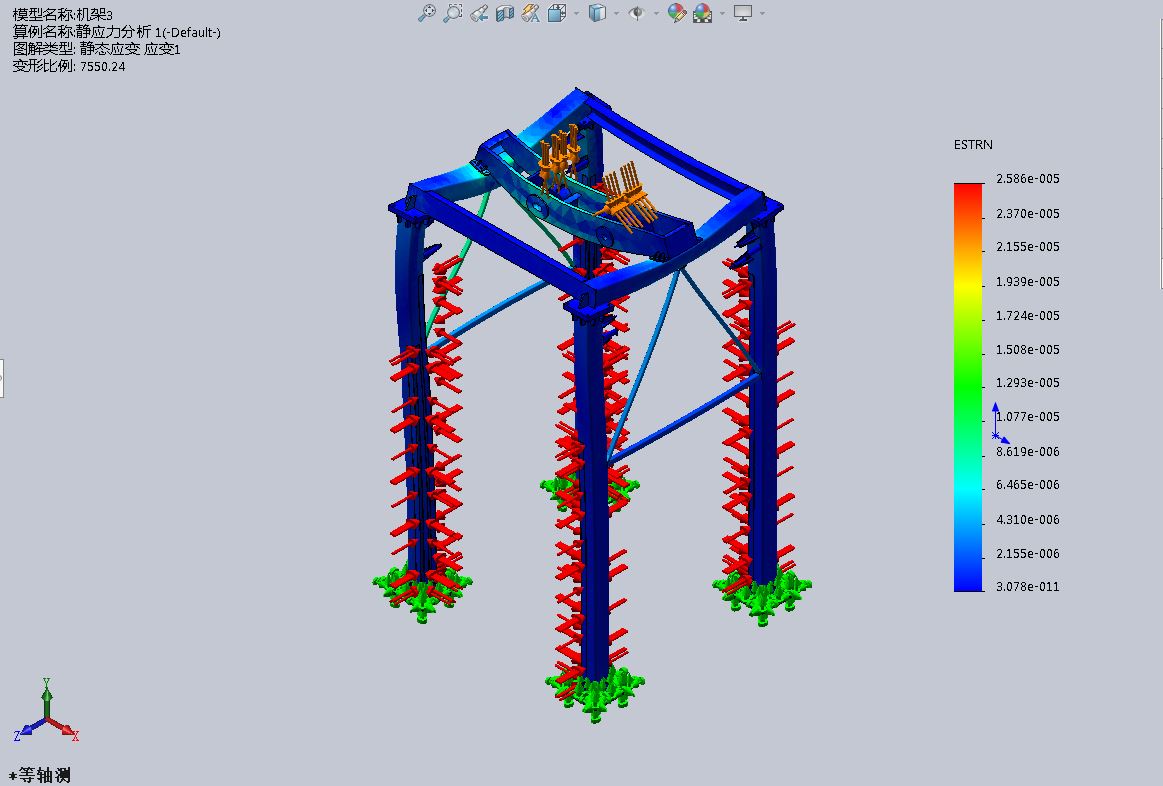This screenshot has width=1163, height=786.
Task: Expand the Hide/Show Items dropdown arrow
Action: click(x=656, y=13)
